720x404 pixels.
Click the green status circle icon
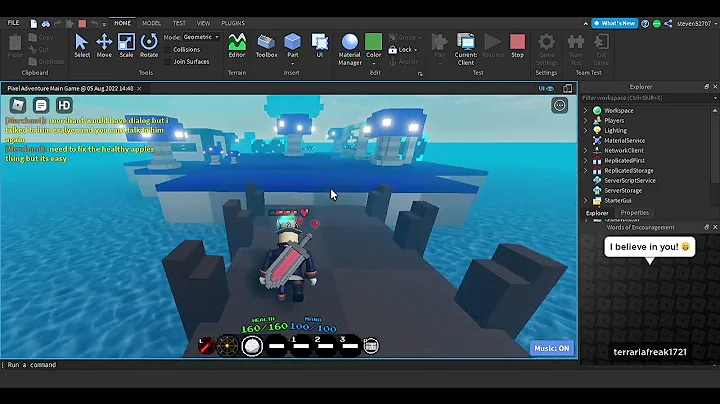pos(657,23)
